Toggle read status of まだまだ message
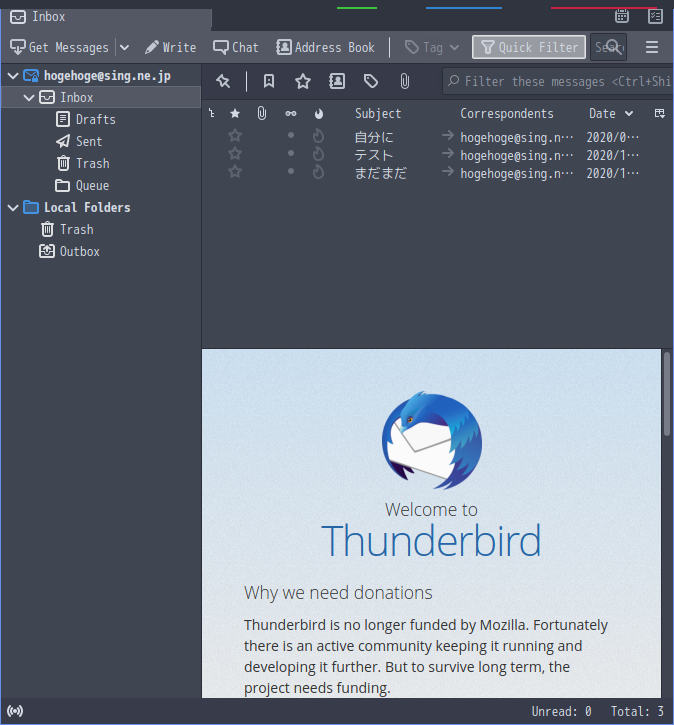This screenshot has height=725, width=674. click(291, 171)
